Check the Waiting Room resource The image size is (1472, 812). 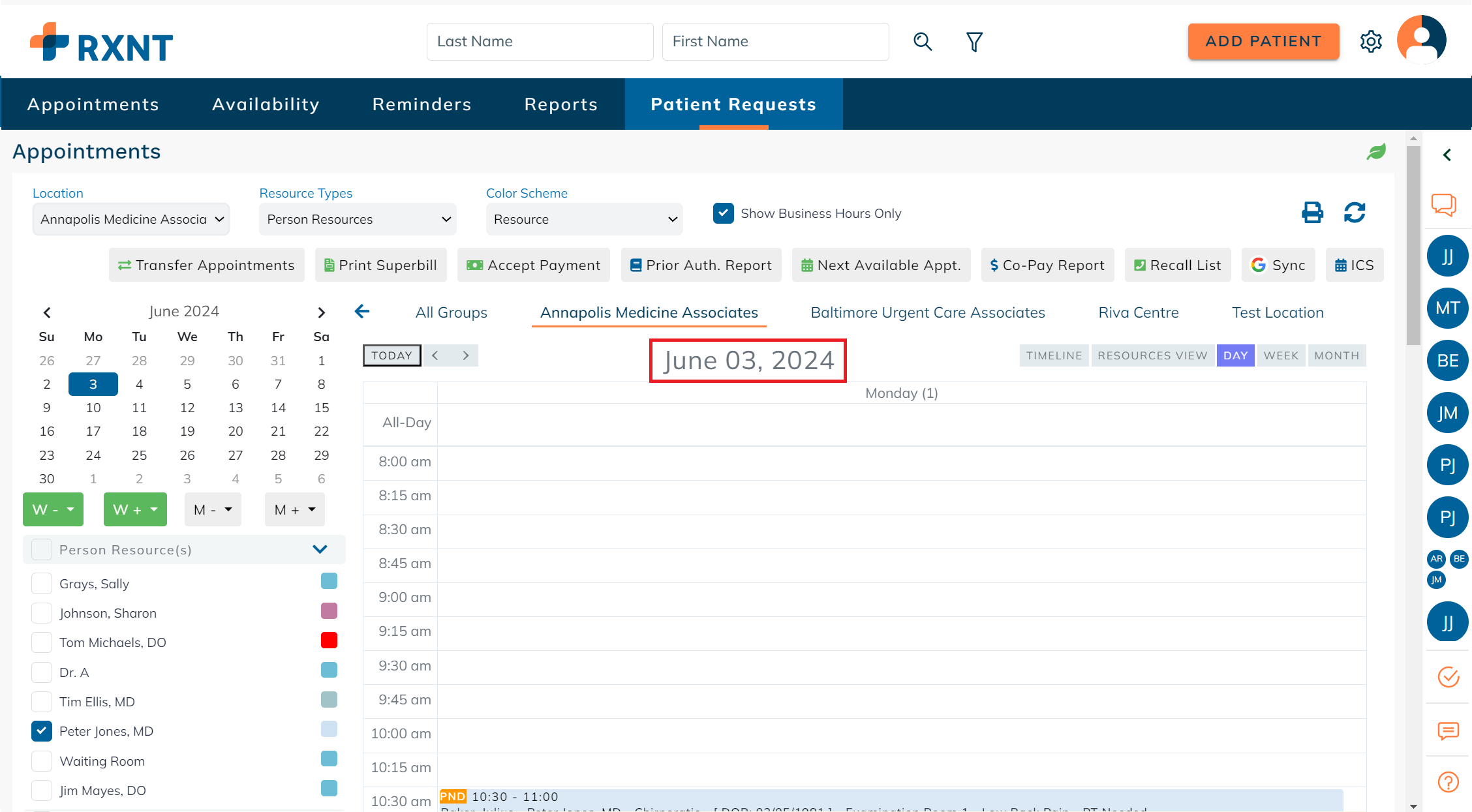coord(42,760)
